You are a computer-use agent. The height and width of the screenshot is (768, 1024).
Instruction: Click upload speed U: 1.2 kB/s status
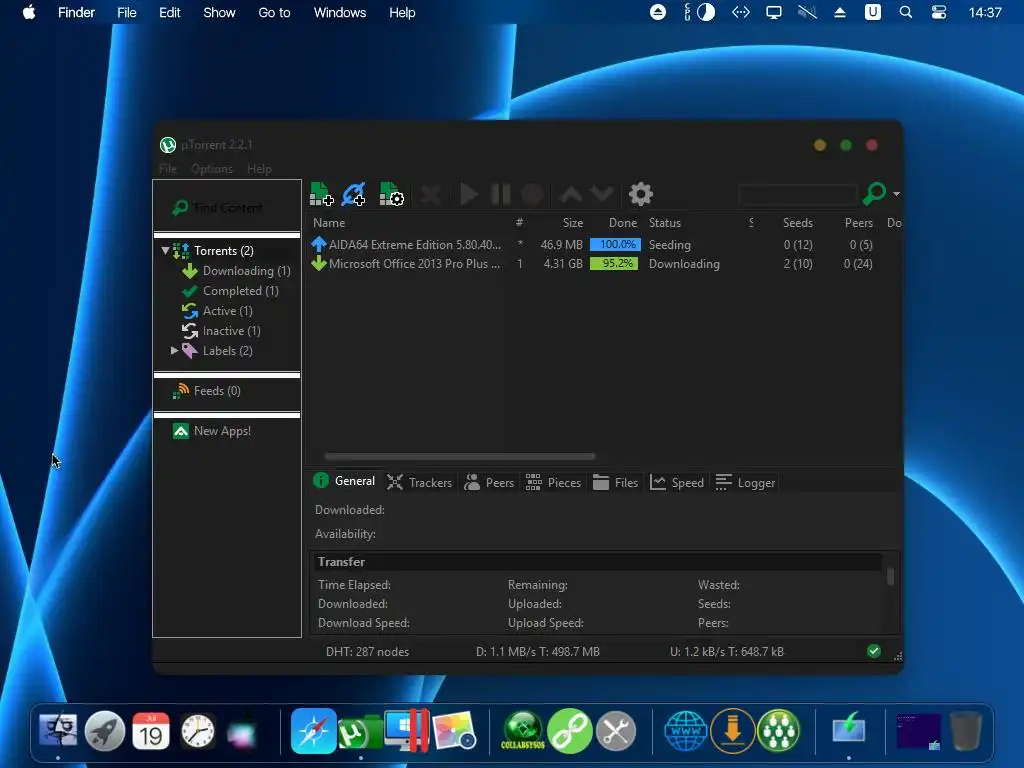click(x=727, y=652)
